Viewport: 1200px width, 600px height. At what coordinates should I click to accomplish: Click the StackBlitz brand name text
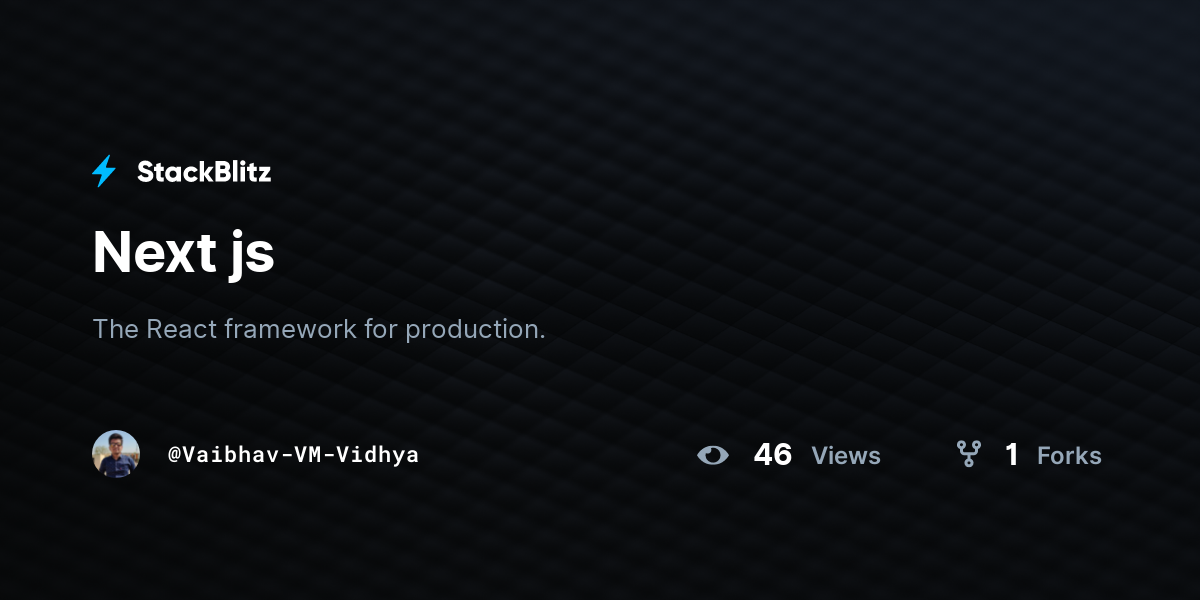[204, 172]
